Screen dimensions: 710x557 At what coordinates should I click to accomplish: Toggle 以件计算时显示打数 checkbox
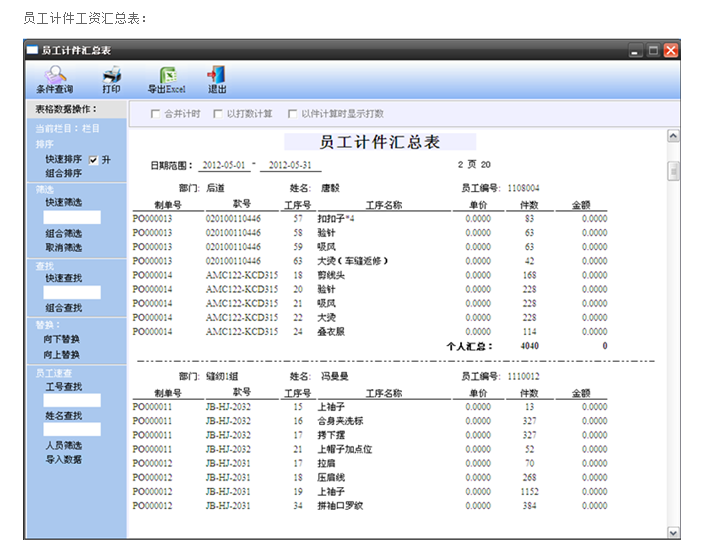(292, 114)
